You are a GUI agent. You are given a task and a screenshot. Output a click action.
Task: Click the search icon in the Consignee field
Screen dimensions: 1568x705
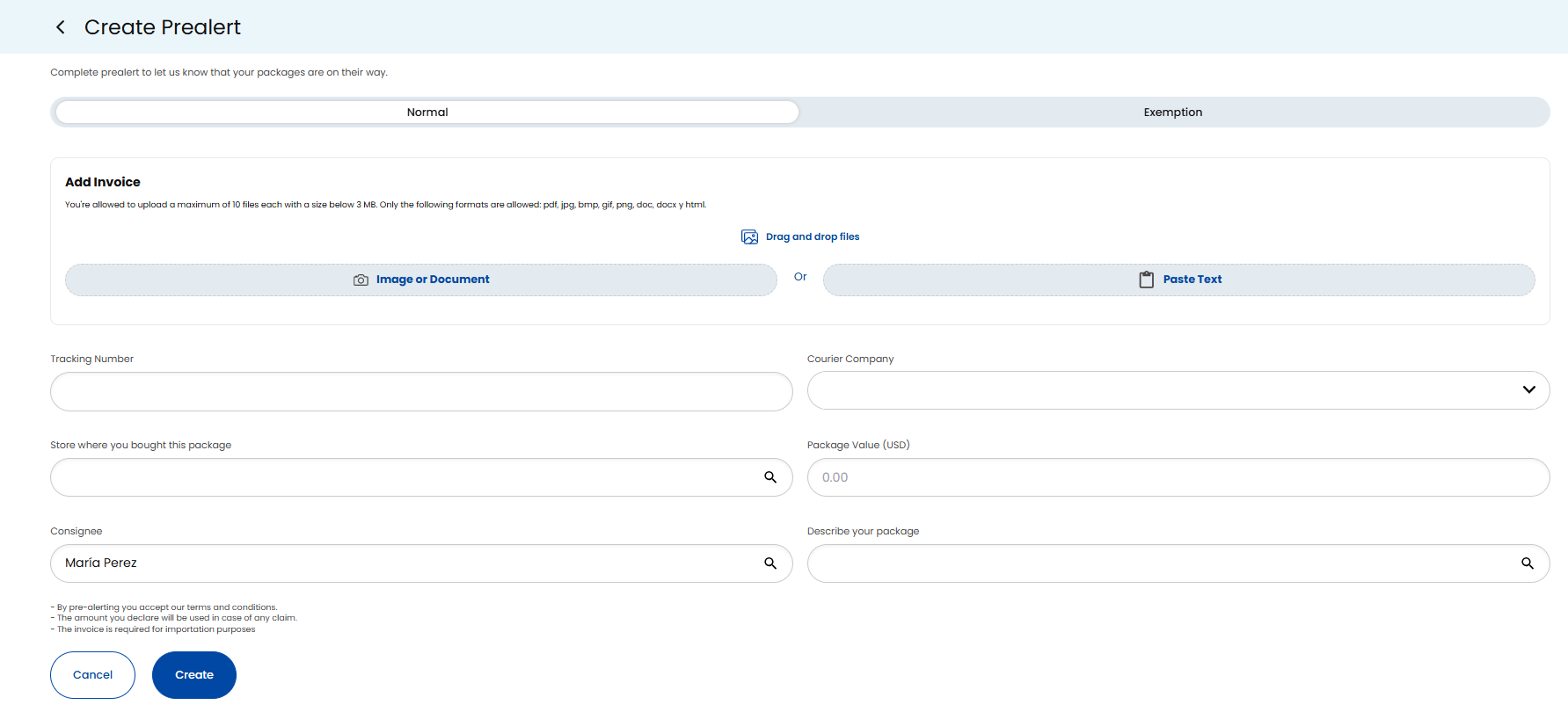pos(770,563)
